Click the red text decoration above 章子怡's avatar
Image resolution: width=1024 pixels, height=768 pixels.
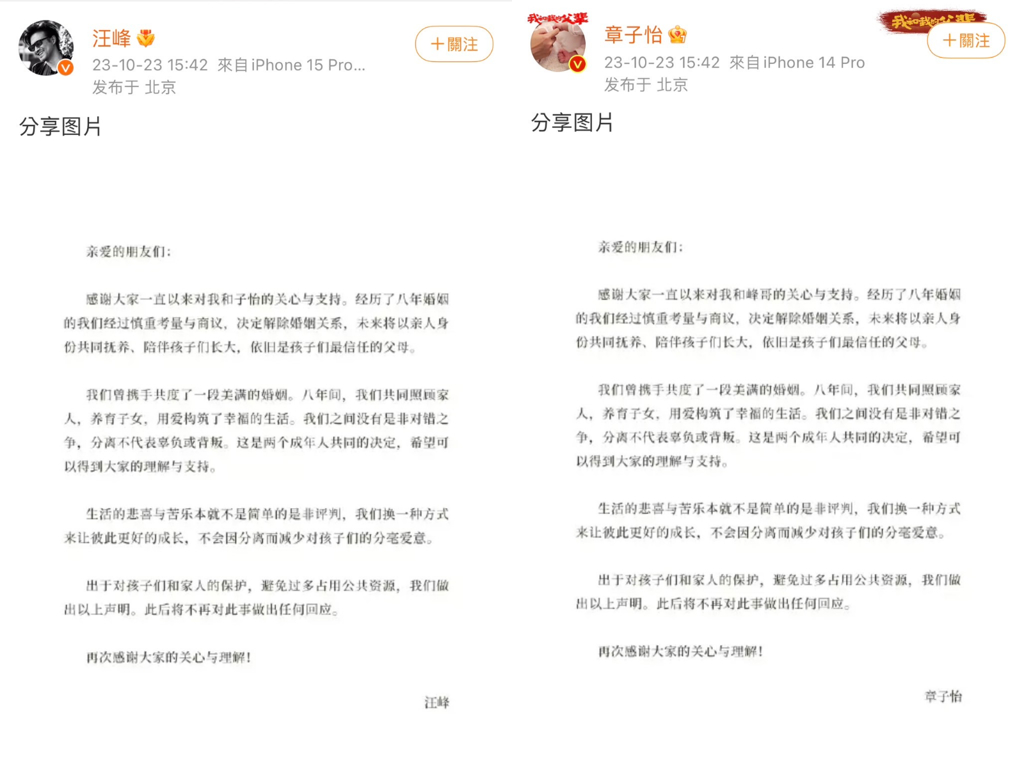557,20
